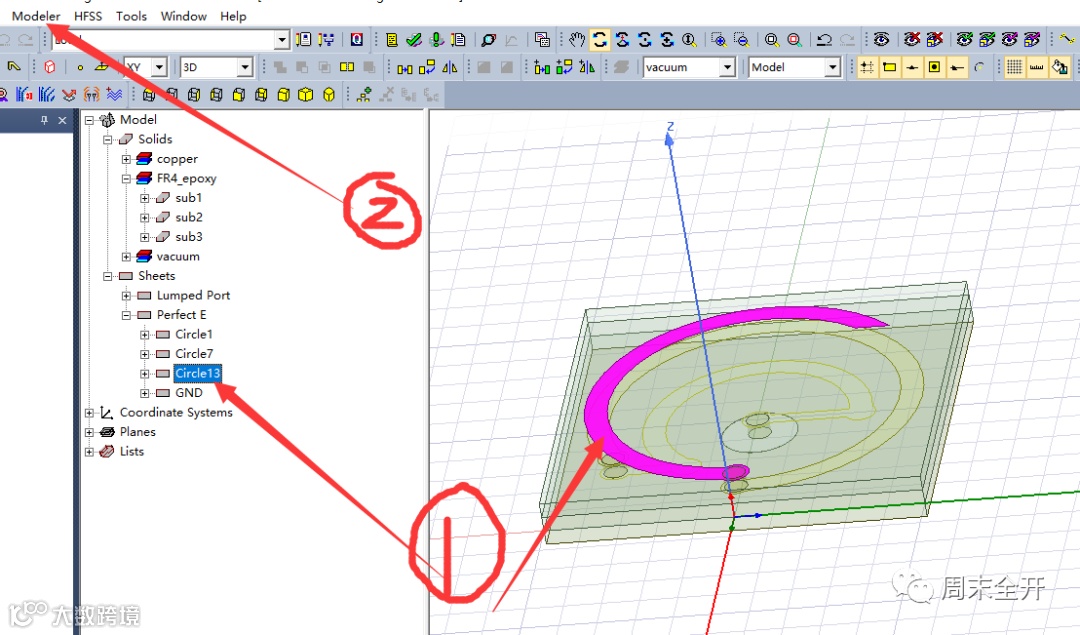
Task: Click the Draw Box icon
Action: pyautogui.click(x=50, y=67)
